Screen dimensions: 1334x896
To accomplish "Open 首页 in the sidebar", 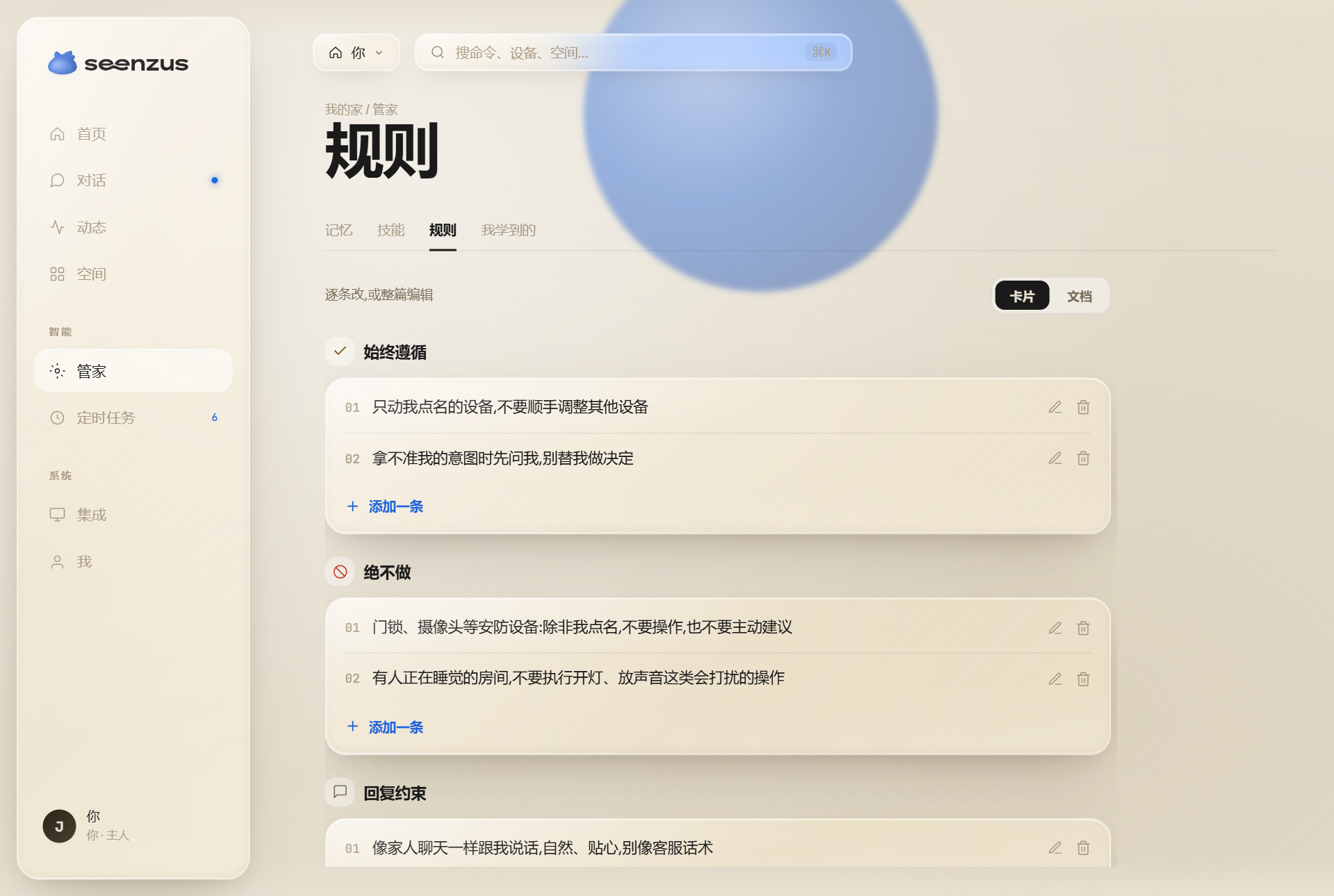I will 133,134.
